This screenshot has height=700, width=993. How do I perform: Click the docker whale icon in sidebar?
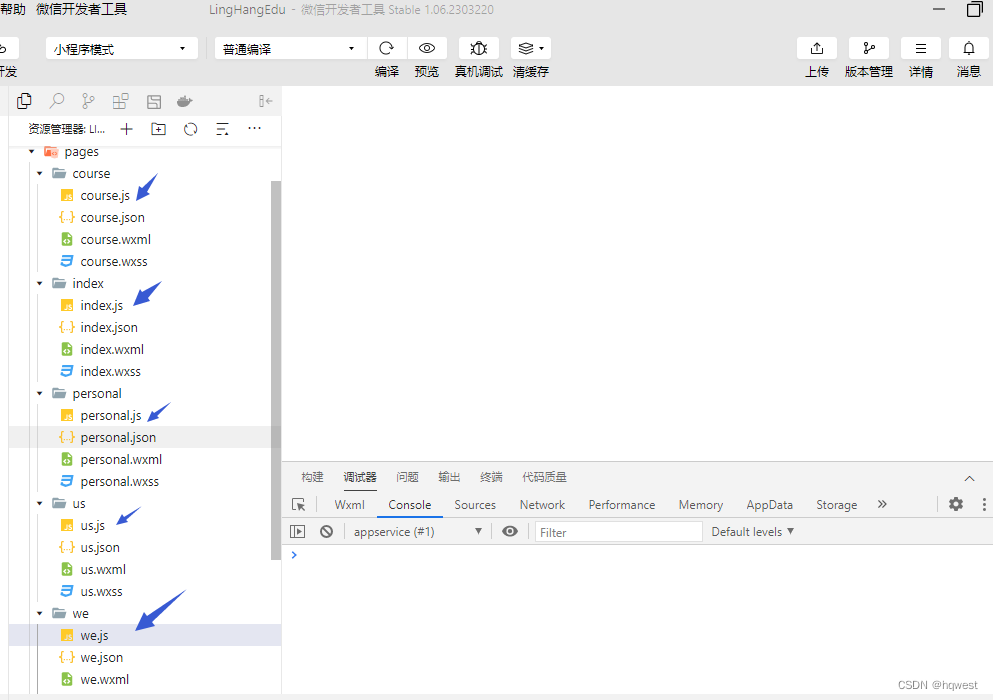click(185, 101)
